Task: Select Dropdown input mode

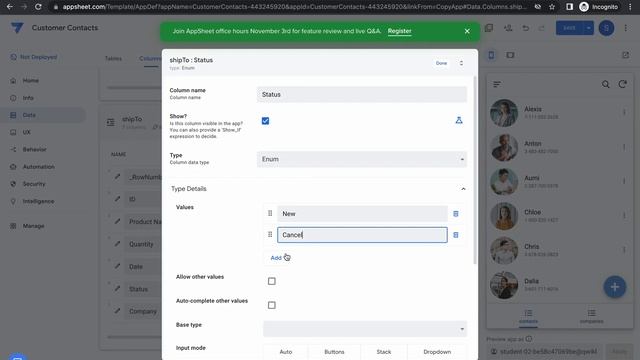Action: [437, 351]
